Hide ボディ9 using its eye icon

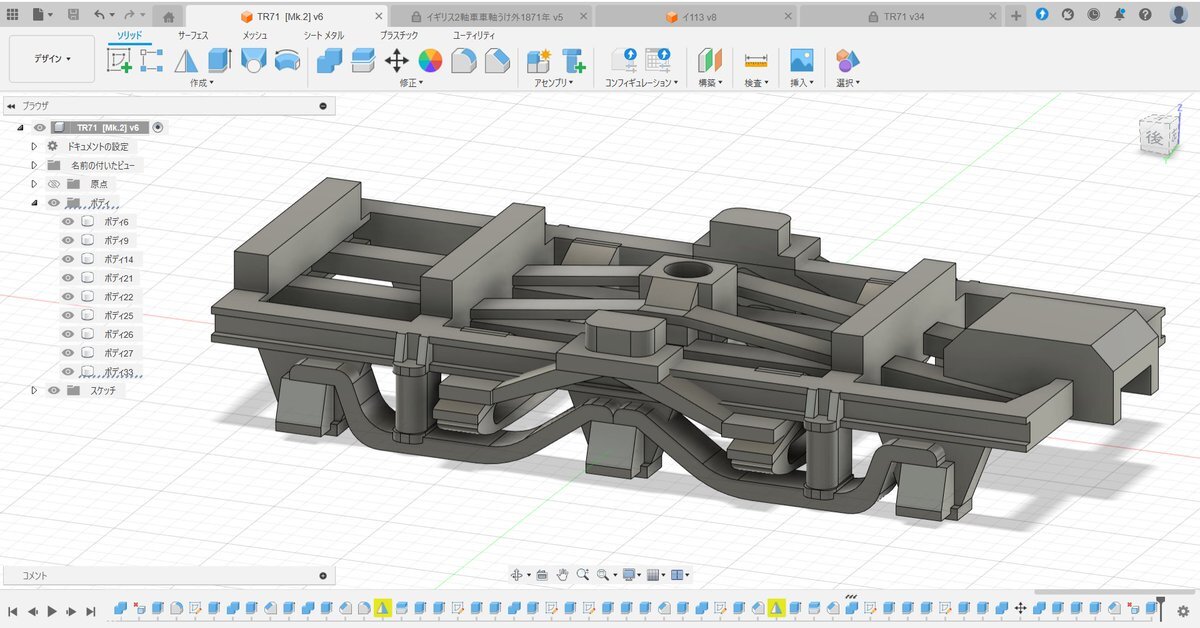tap(69, 240)
